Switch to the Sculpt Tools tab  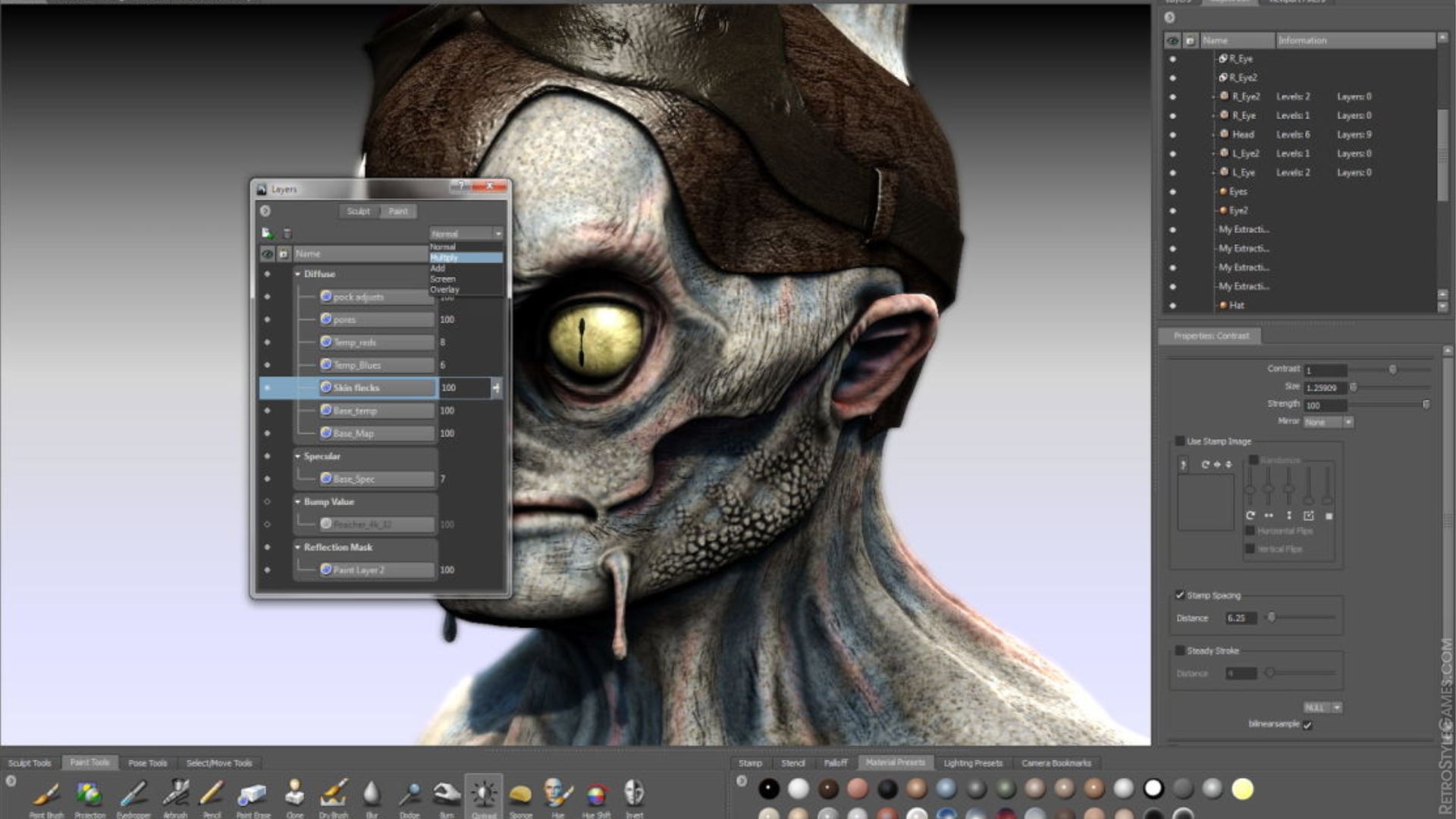pos(30,763)
